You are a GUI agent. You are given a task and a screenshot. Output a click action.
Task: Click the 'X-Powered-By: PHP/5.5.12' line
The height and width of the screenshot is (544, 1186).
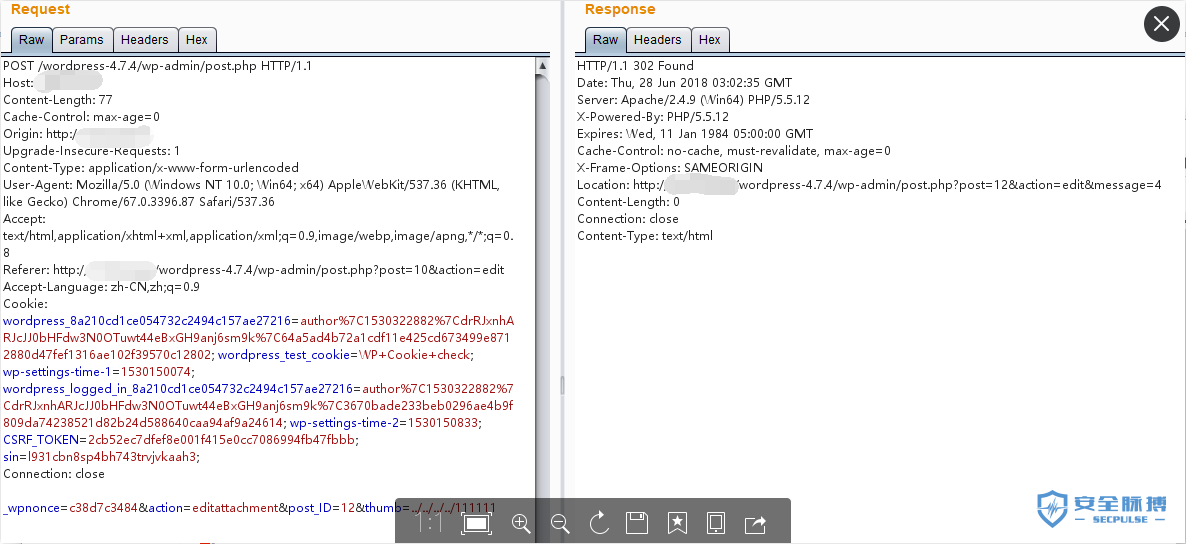click(653, 117)
